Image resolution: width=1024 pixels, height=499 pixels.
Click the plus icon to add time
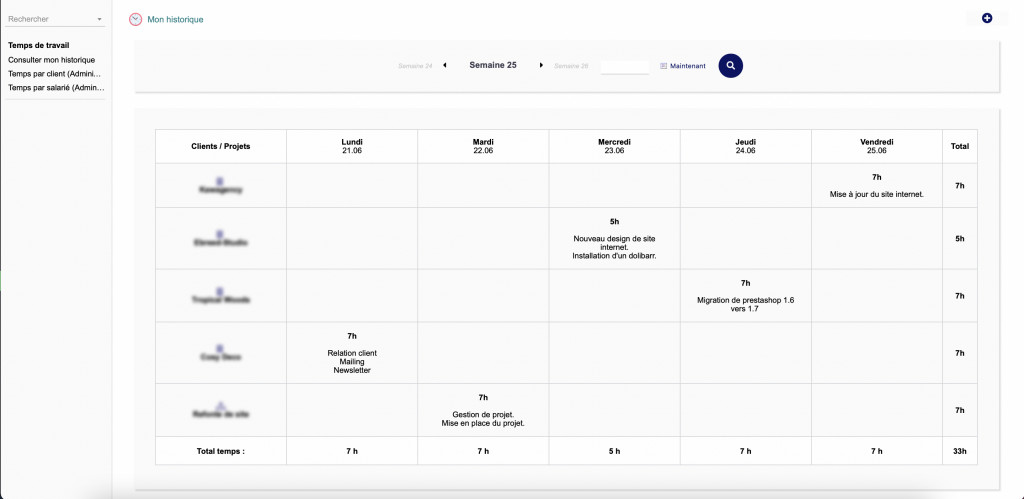987,18
